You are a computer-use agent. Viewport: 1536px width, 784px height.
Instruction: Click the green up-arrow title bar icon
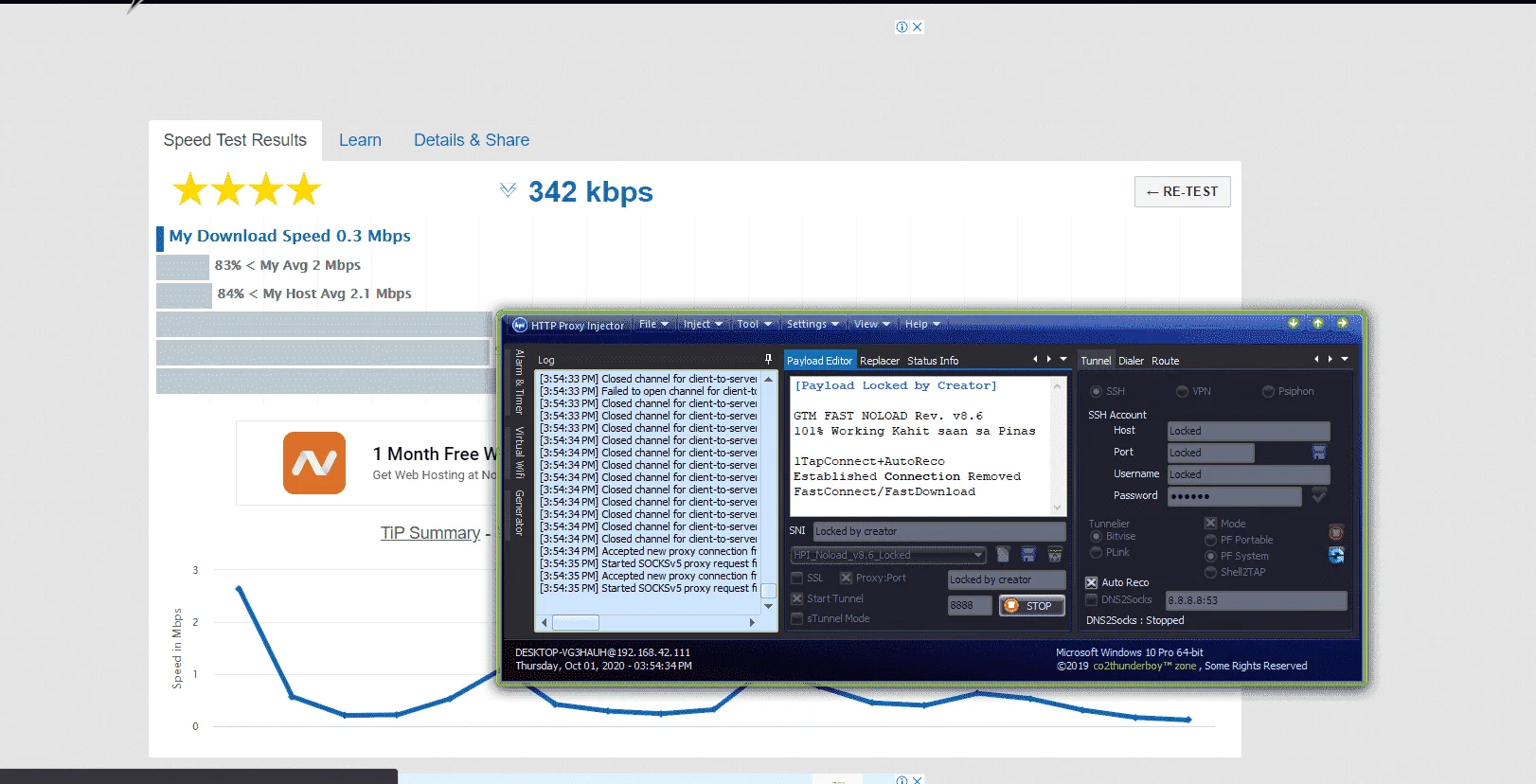click(x=1318, y=324)
